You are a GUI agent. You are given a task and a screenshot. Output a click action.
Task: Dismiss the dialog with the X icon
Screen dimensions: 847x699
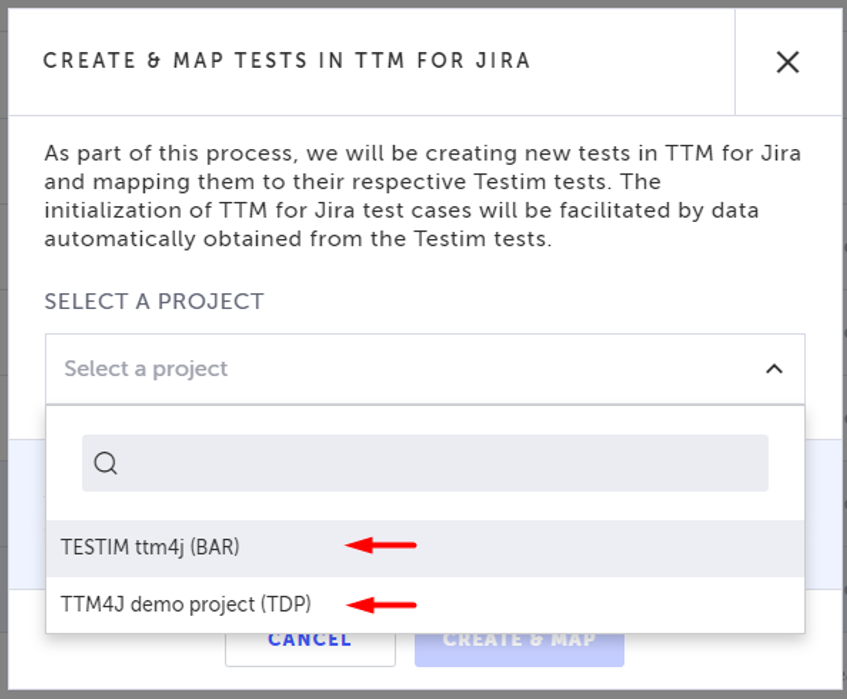coord(788,62)
